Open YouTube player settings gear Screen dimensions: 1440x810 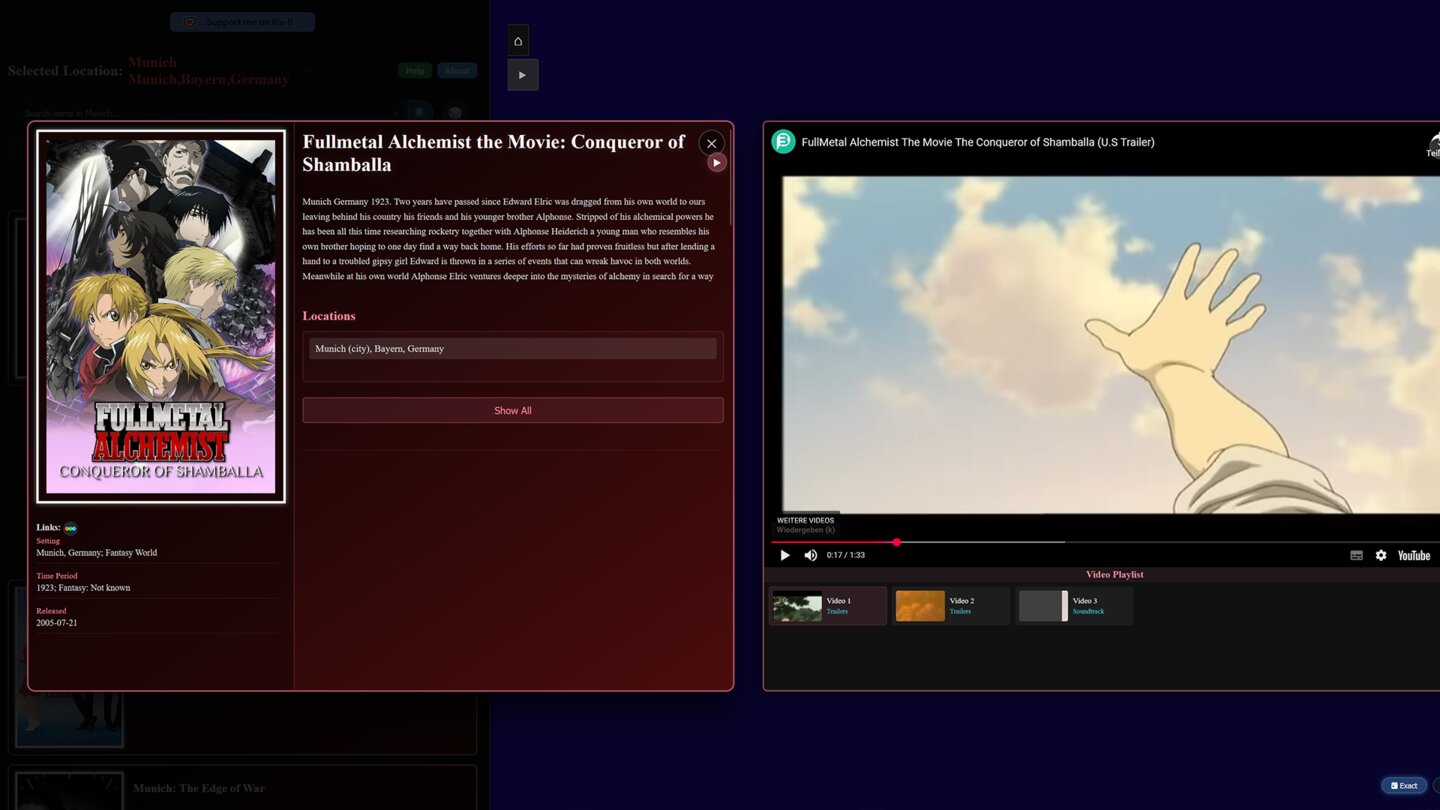click(x=1381, y=556)
